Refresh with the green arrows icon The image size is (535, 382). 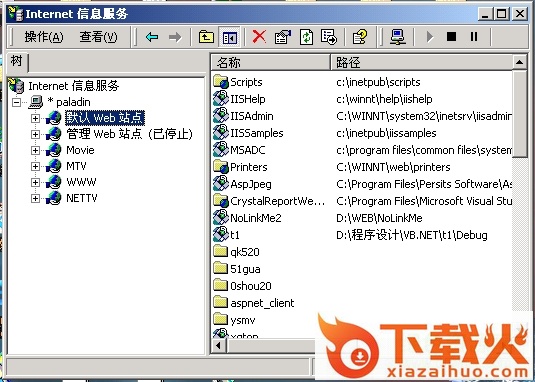tap(306, 36)
